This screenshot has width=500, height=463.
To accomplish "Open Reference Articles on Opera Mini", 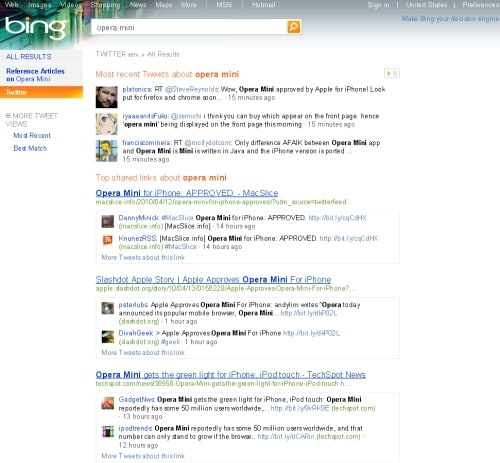I will (x=35, y=75).
